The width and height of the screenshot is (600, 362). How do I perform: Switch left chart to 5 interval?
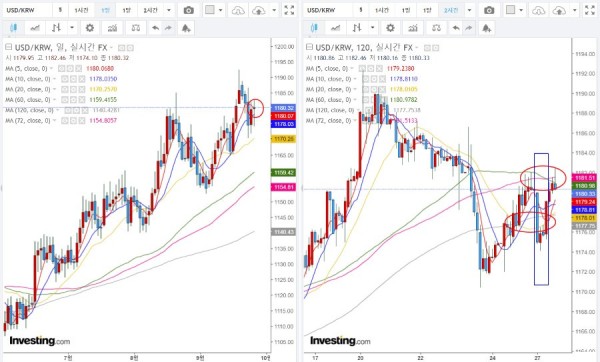(60, 10)
